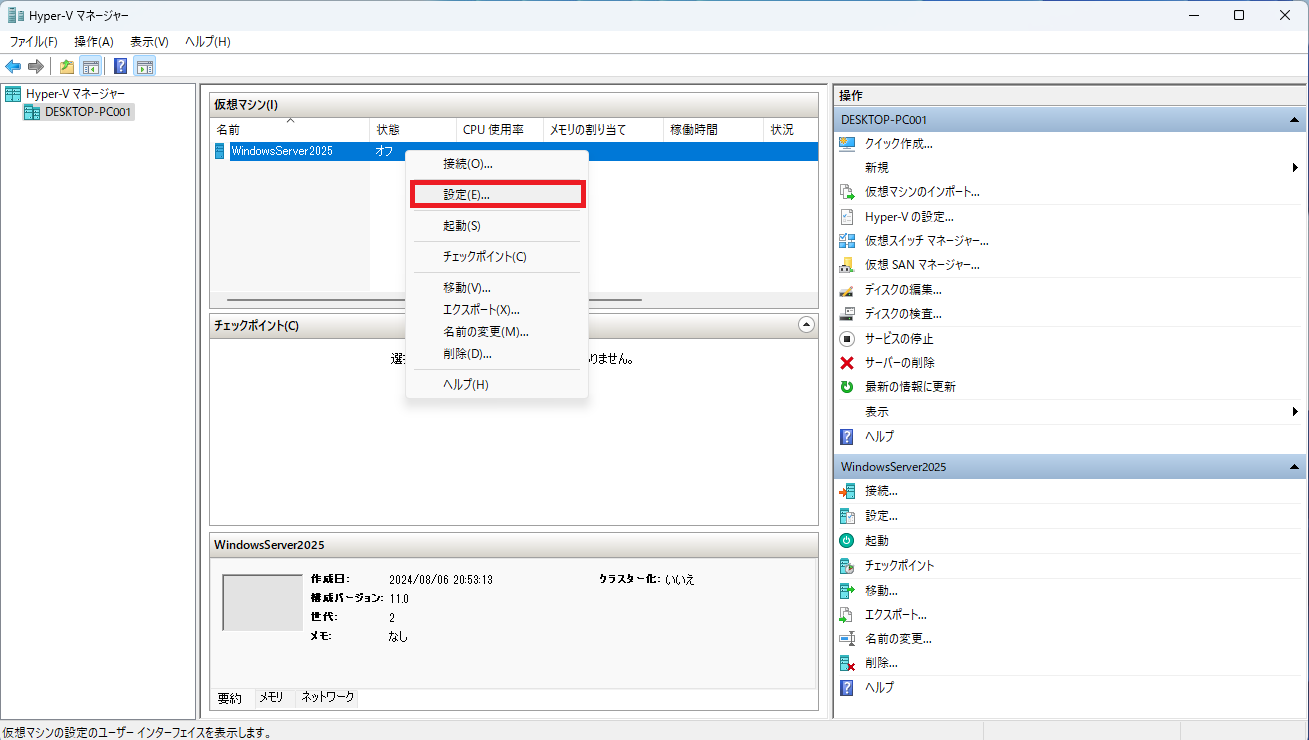This screenshot has height=740, width=1309.
Task: Toggle the console tree toolbar icon
Action: [90, 67]
